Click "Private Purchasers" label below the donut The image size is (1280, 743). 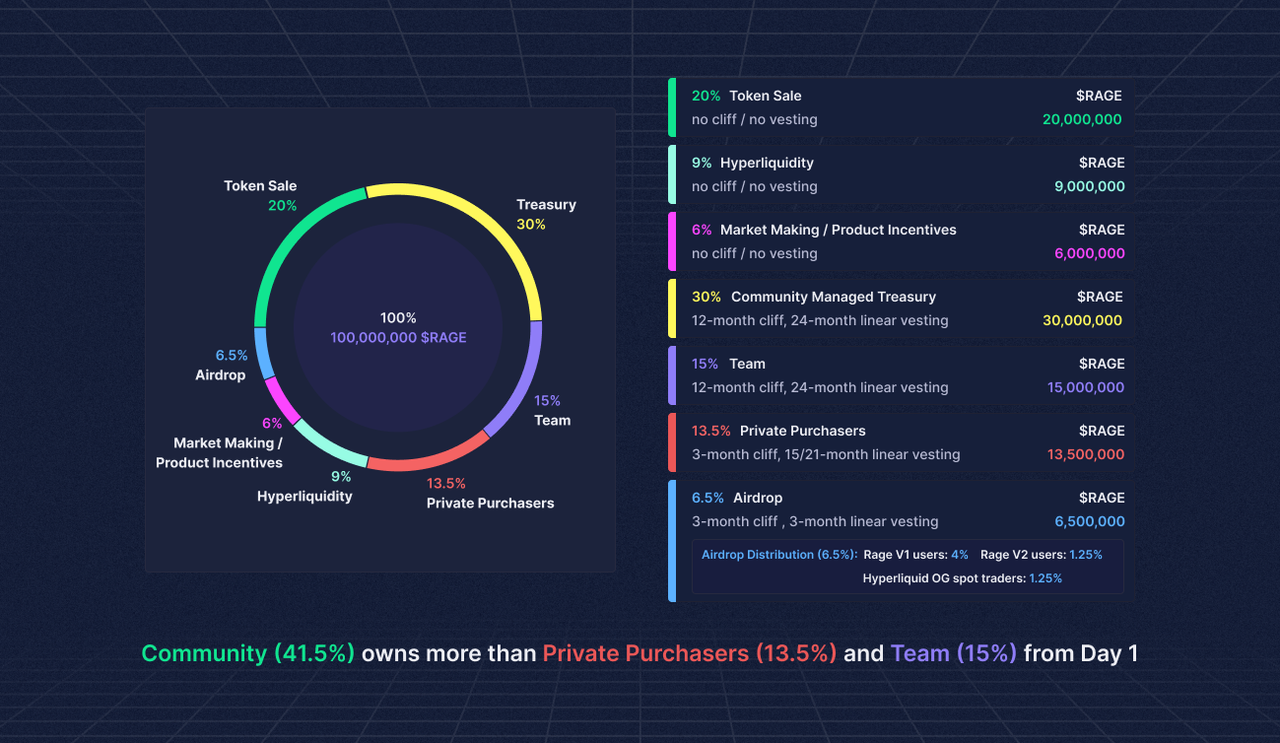pos(490,503)
